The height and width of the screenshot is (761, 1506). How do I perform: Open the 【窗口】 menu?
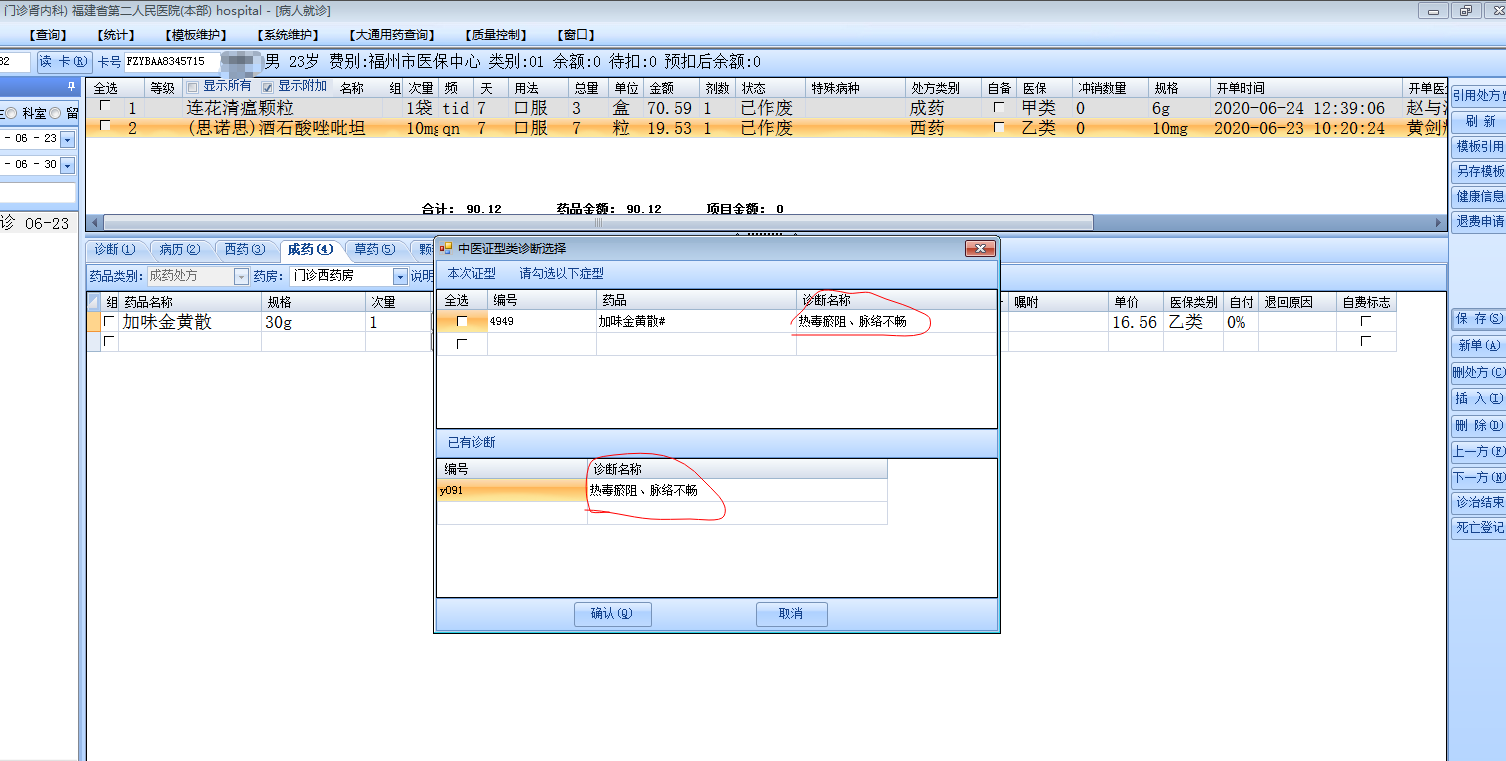[578, 35]
